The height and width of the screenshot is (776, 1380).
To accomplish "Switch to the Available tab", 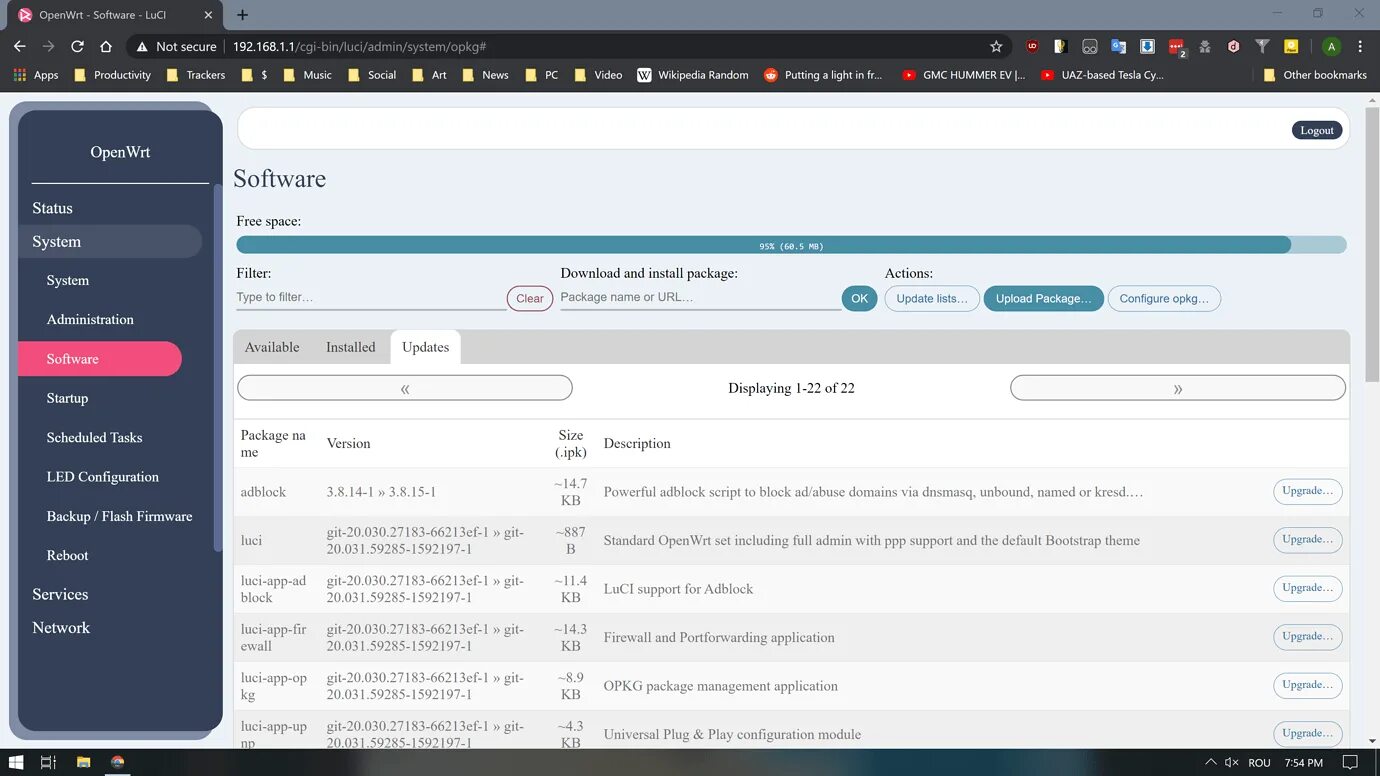I will pyautogui.click(x=272, y=347).
